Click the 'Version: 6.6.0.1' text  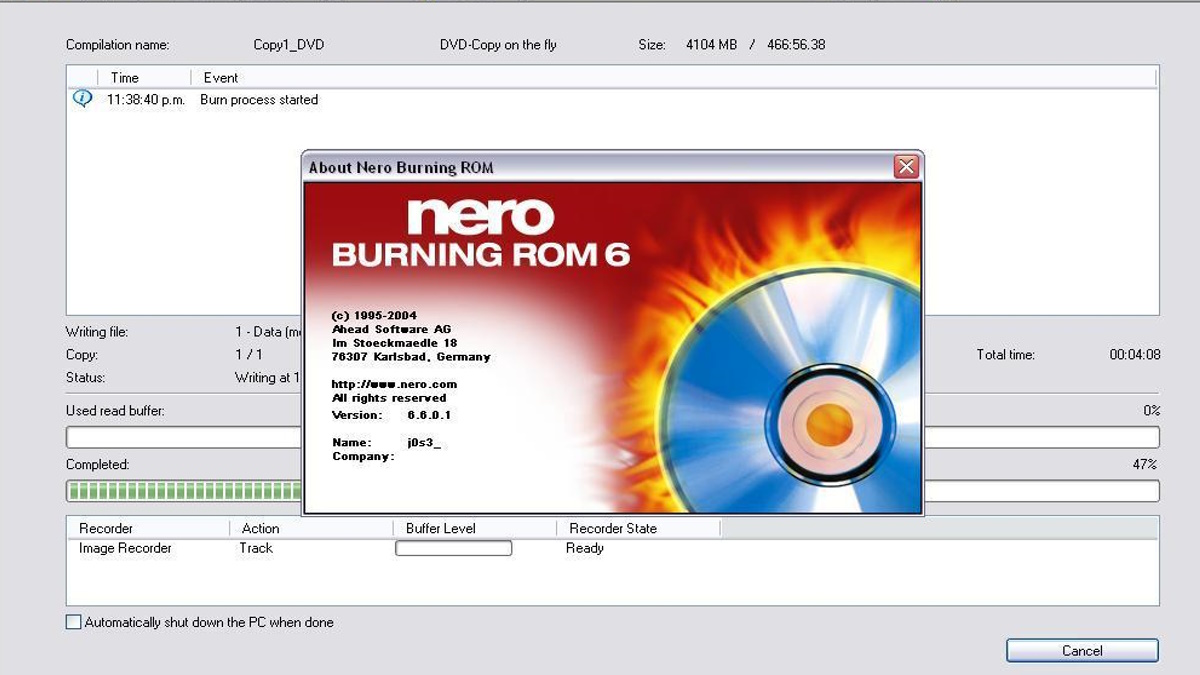point(391,415)
